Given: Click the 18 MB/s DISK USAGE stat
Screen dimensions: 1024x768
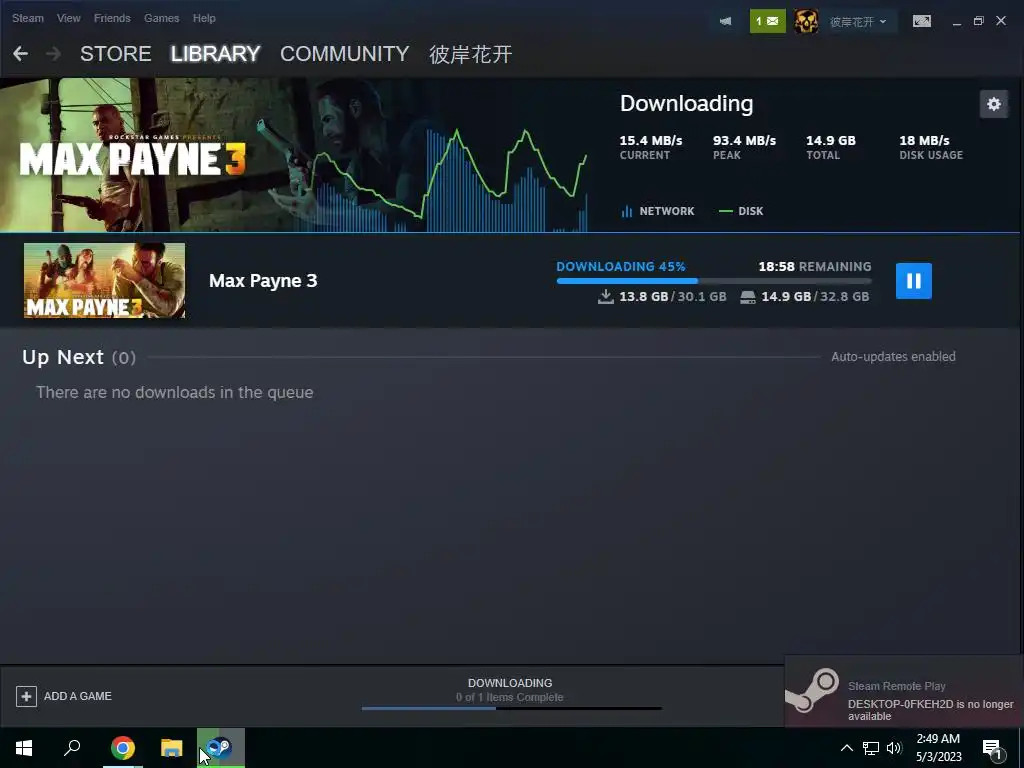Looking at the screenshot, I should (931, 147).
